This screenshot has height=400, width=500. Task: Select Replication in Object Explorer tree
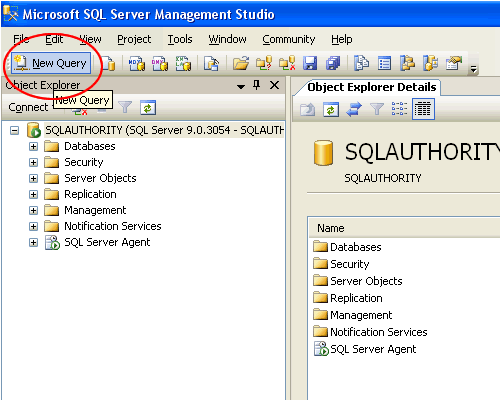pos(90,194)
